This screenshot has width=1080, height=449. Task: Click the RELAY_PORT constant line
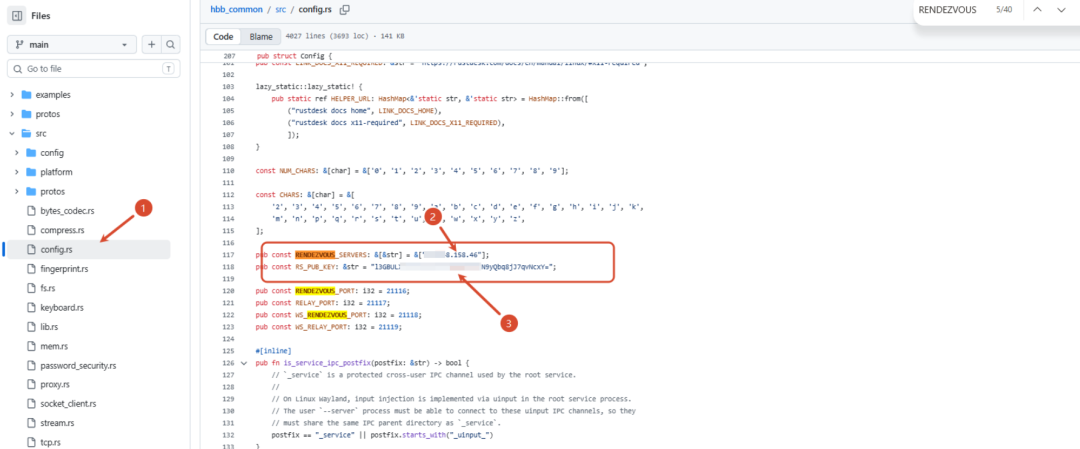click(x=323, y=302)
